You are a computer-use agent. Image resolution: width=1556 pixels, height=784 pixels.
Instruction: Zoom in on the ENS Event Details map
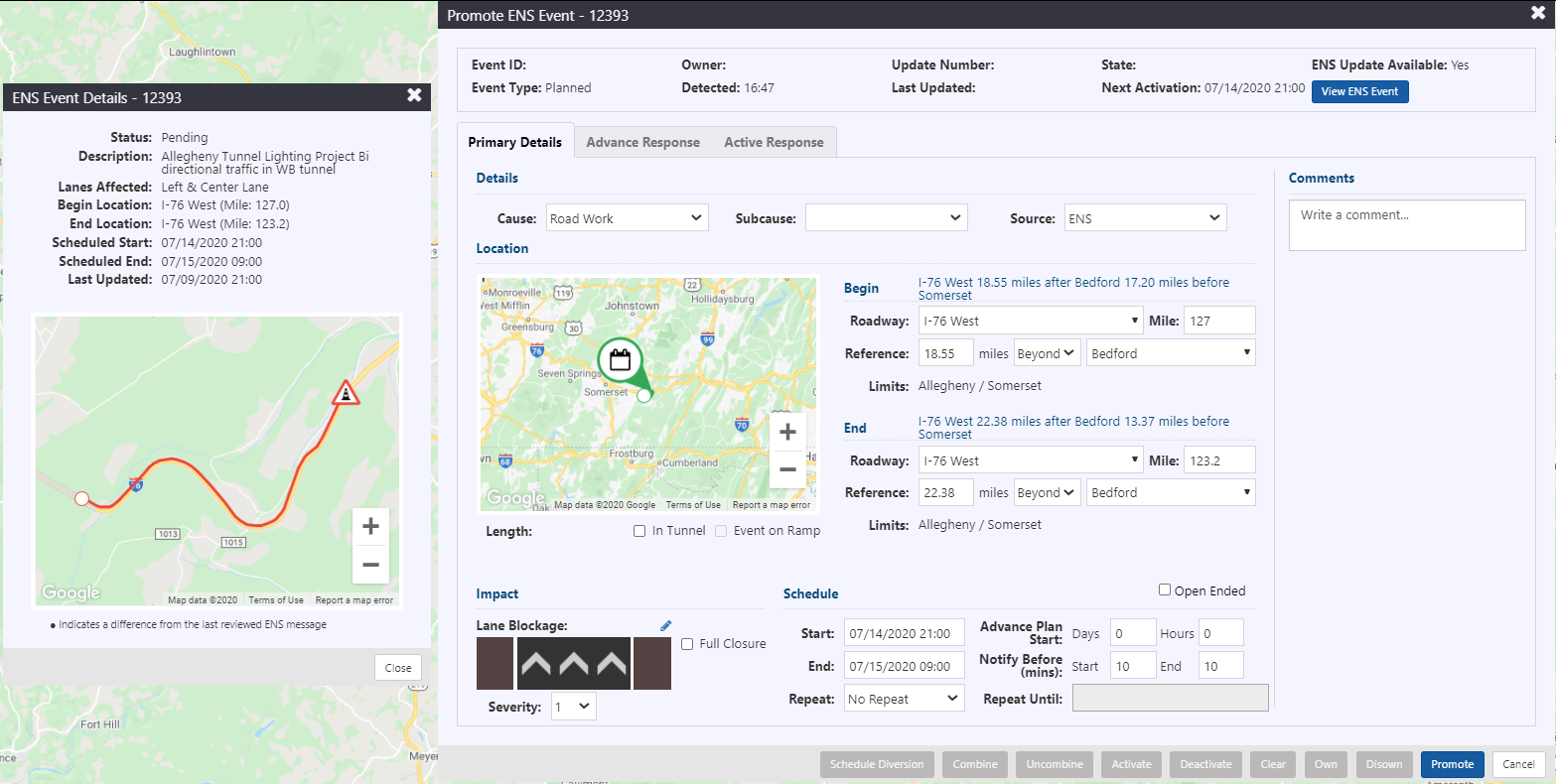pyautogui.click(x=370, y=526)
